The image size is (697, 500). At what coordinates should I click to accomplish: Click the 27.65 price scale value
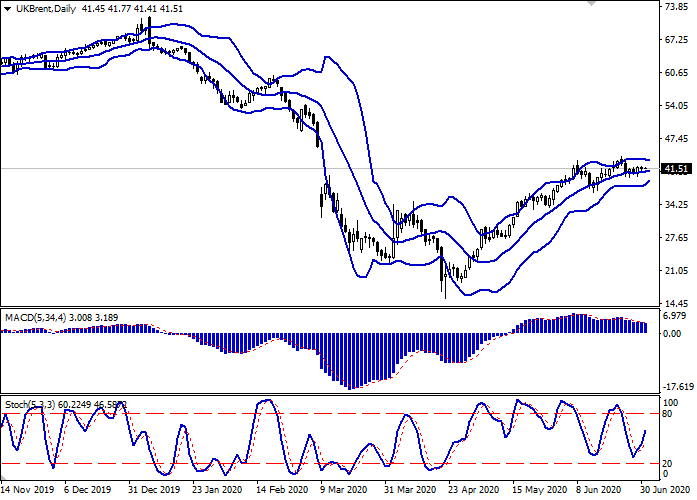(678, 238)
